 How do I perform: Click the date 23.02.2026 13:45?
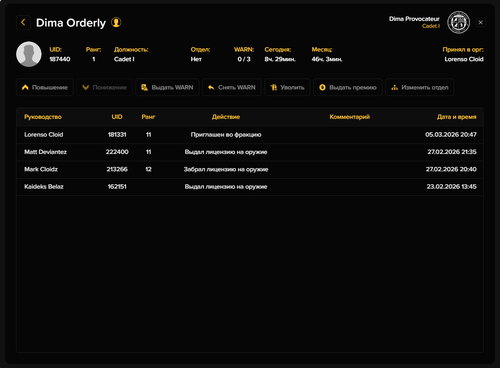pos(452,187)
